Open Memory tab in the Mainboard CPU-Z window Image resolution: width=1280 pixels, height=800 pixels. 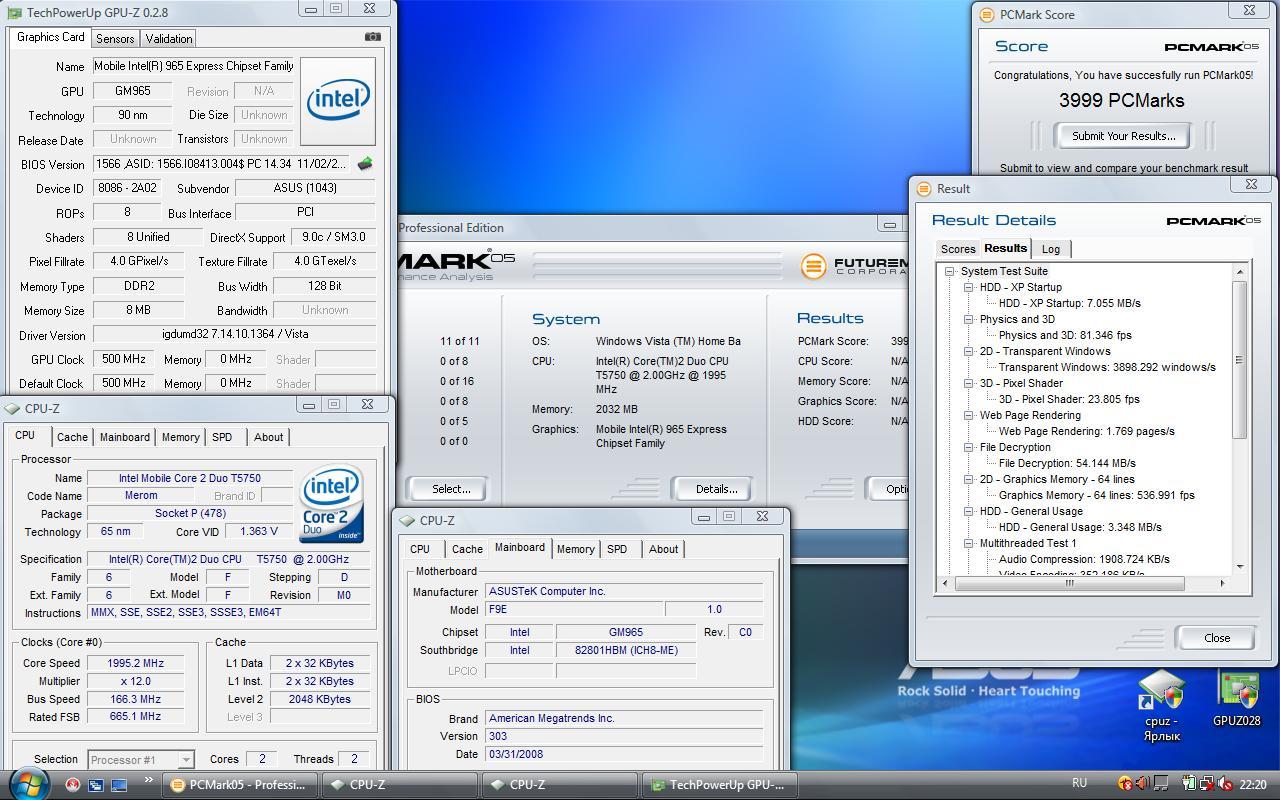point(575,549)
